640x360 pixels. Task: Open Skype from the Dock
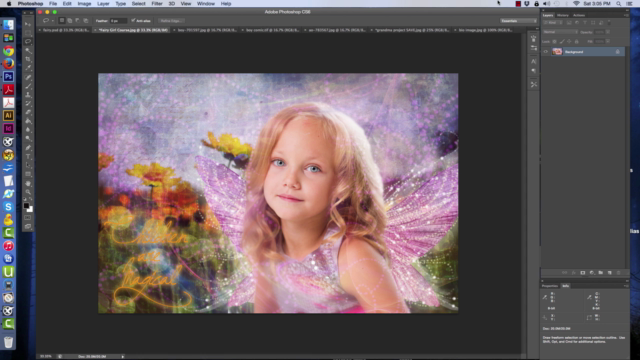click(8, 207)
